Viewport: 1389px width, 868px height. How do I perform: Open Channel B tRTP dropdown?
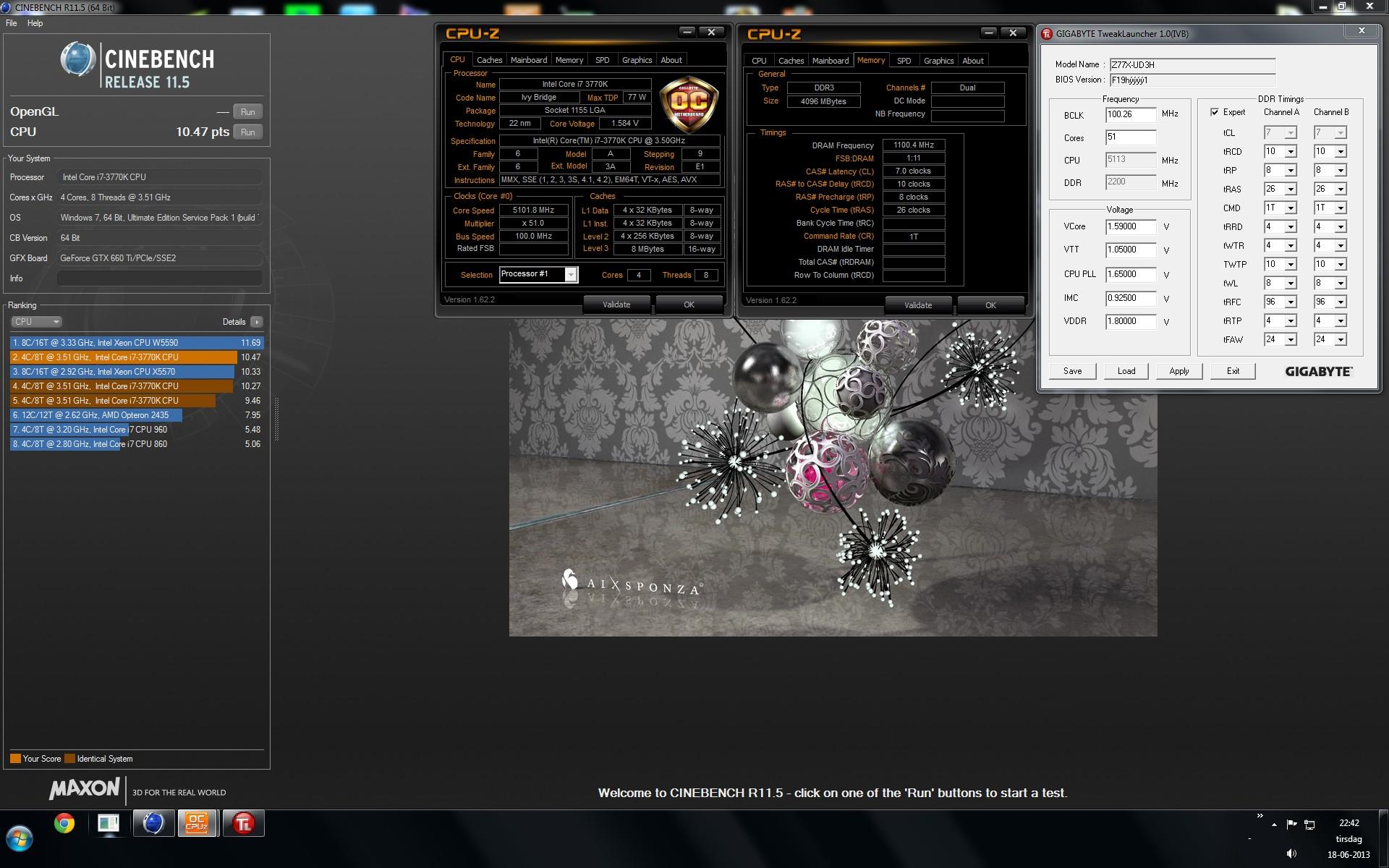pyautogui.click(x=1341, y=321)
